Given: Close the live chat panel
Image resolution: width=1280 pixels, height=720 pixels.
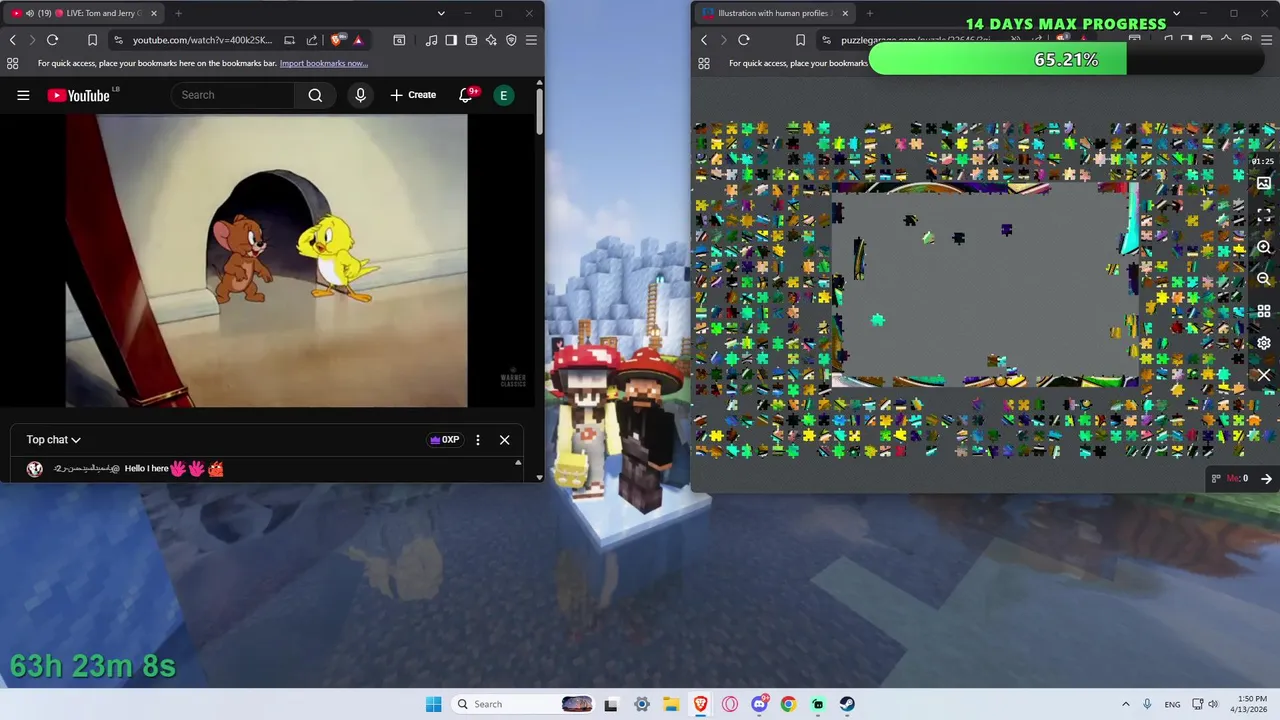Looking at the screenshot, I should click(x=504, y=440).
